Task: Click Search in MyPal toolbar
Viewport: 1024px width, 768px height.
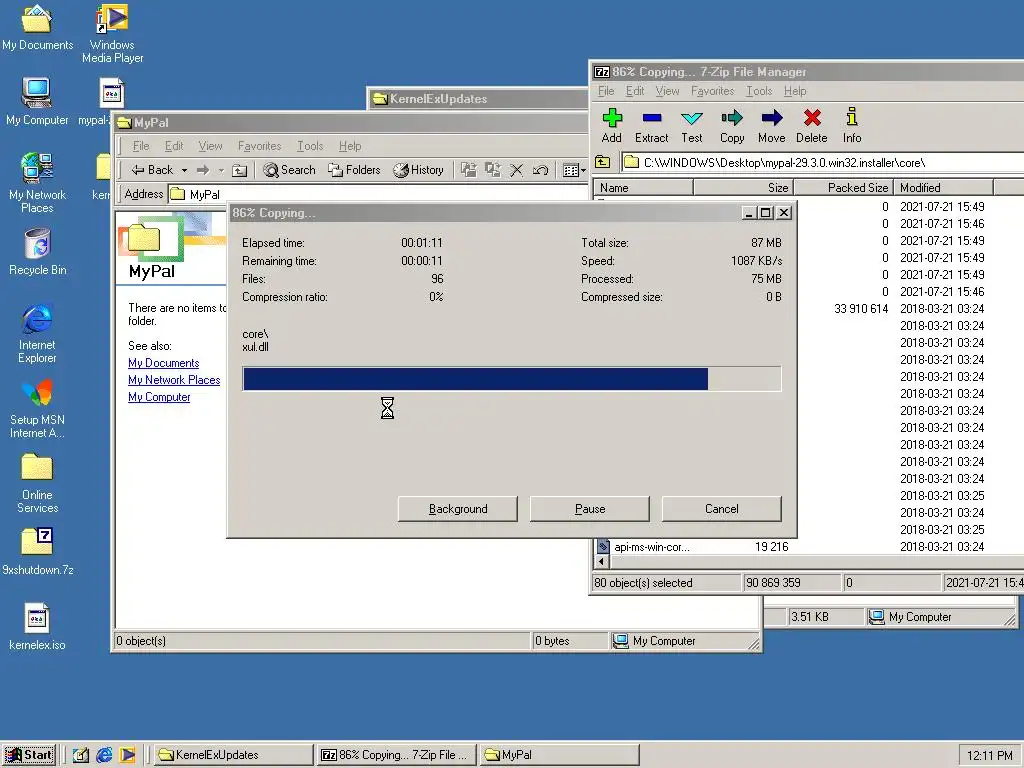Action: [289, 170]
